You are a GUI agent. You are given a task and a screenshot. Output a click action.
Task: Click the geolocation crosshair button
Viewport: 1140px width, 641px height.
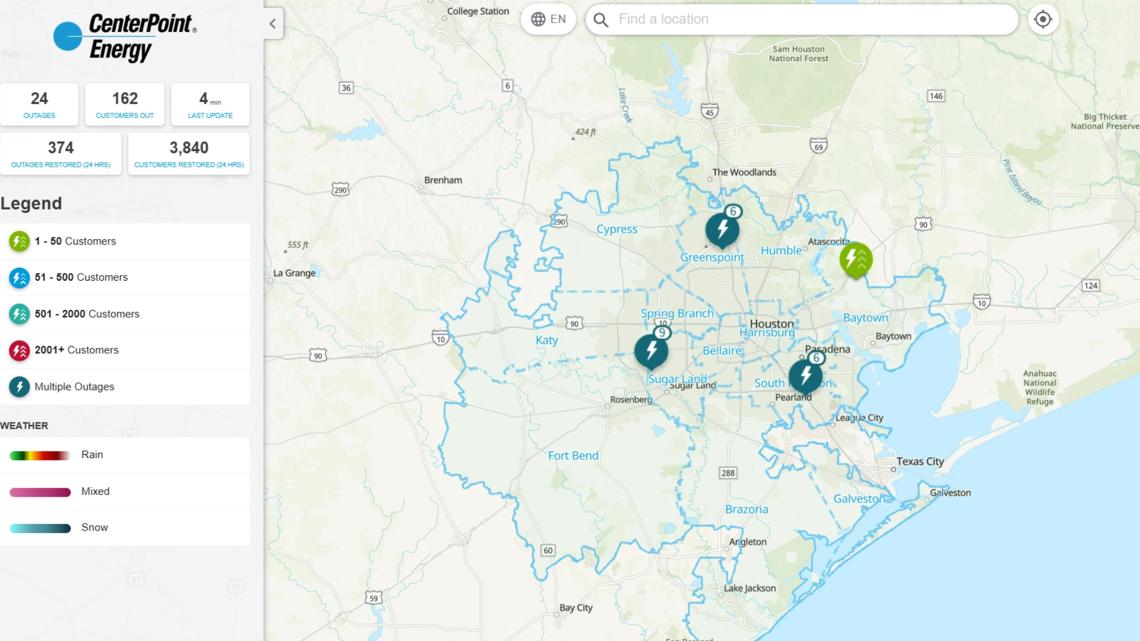pos(1042,19)
